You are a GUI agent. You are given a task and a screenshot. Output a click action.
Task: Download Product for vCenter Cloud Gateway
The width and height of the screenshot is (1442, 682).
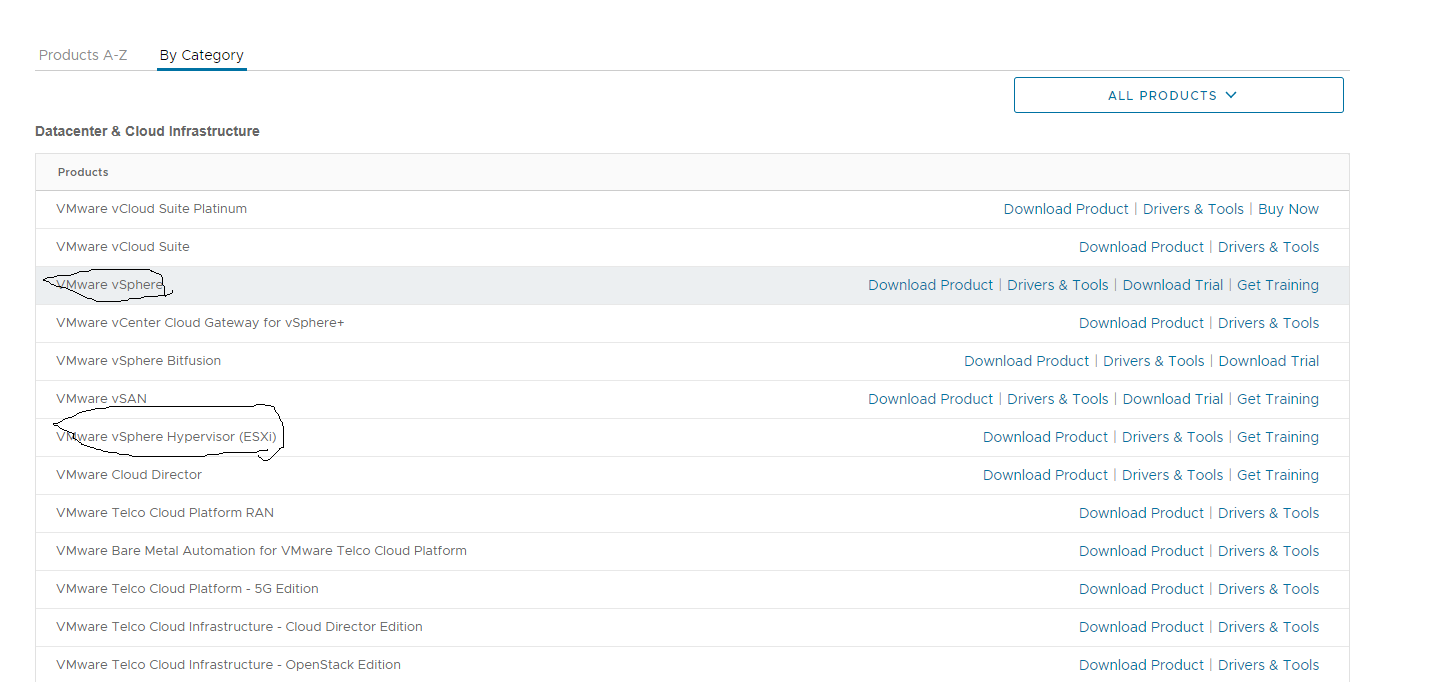tap(1141, 323)
